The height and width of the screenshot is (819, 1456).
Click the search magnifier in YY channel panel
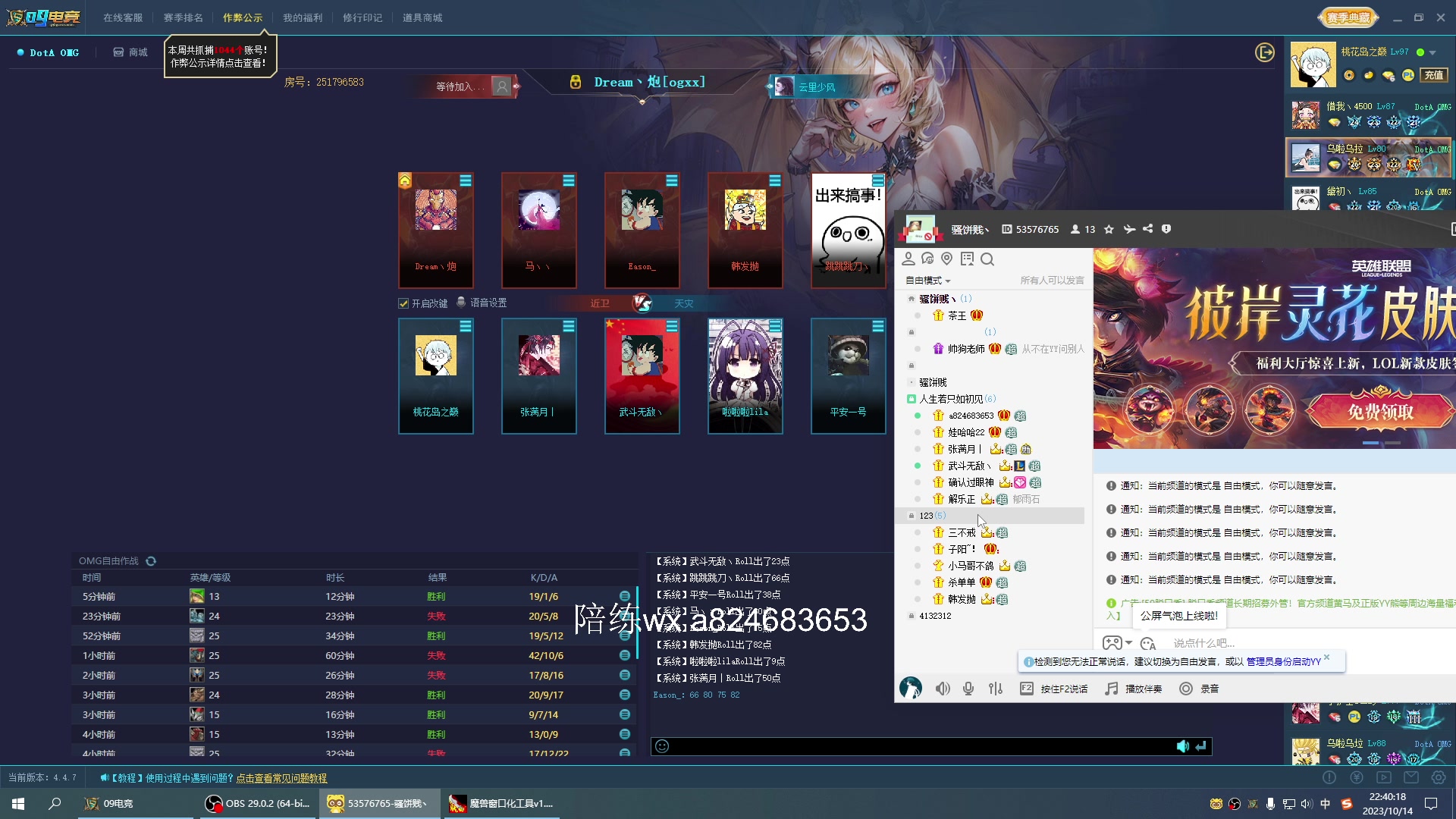point(987,259)
